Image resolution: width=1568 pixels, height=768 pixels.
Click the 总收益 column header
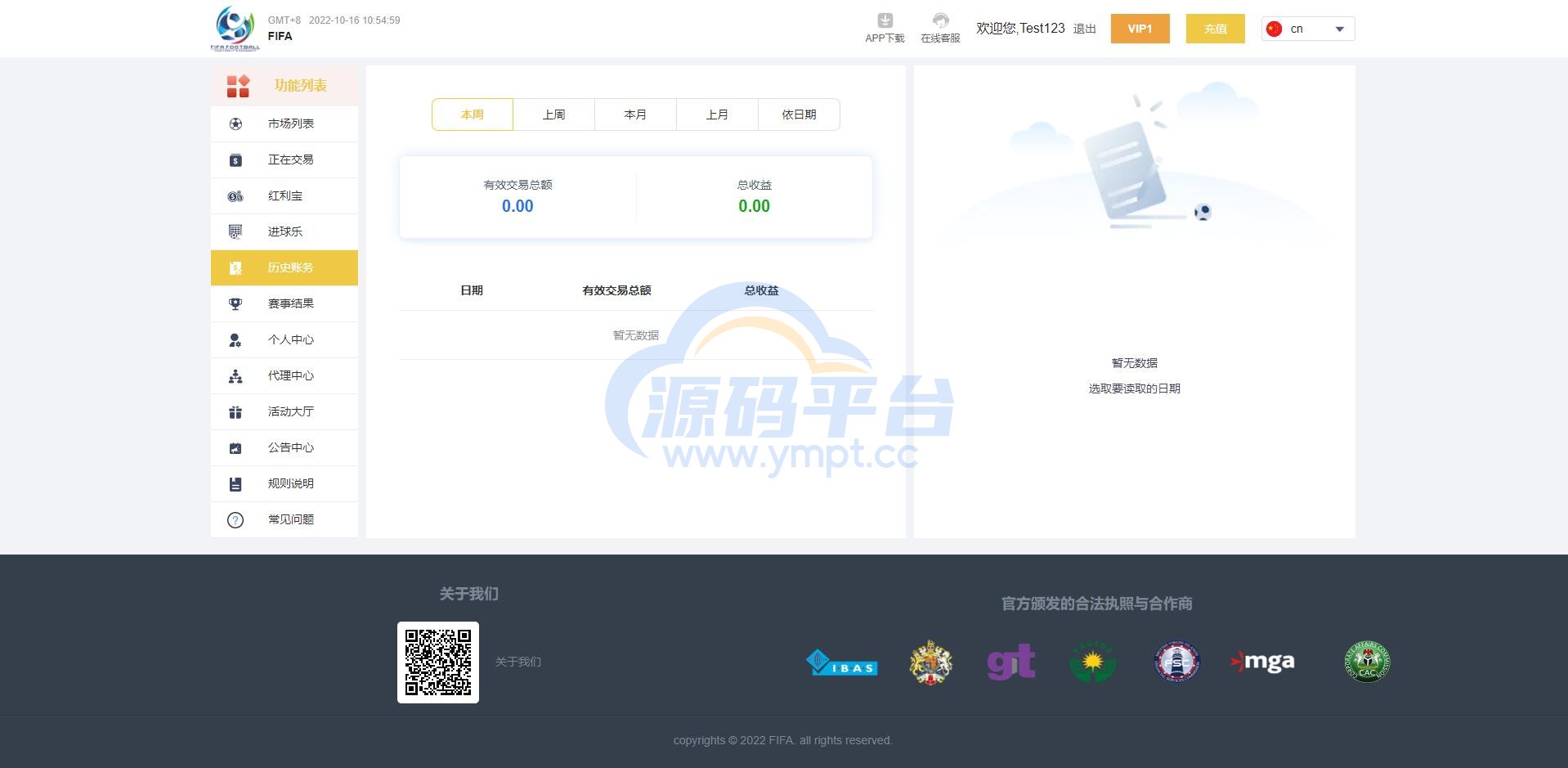coord(761,290)
